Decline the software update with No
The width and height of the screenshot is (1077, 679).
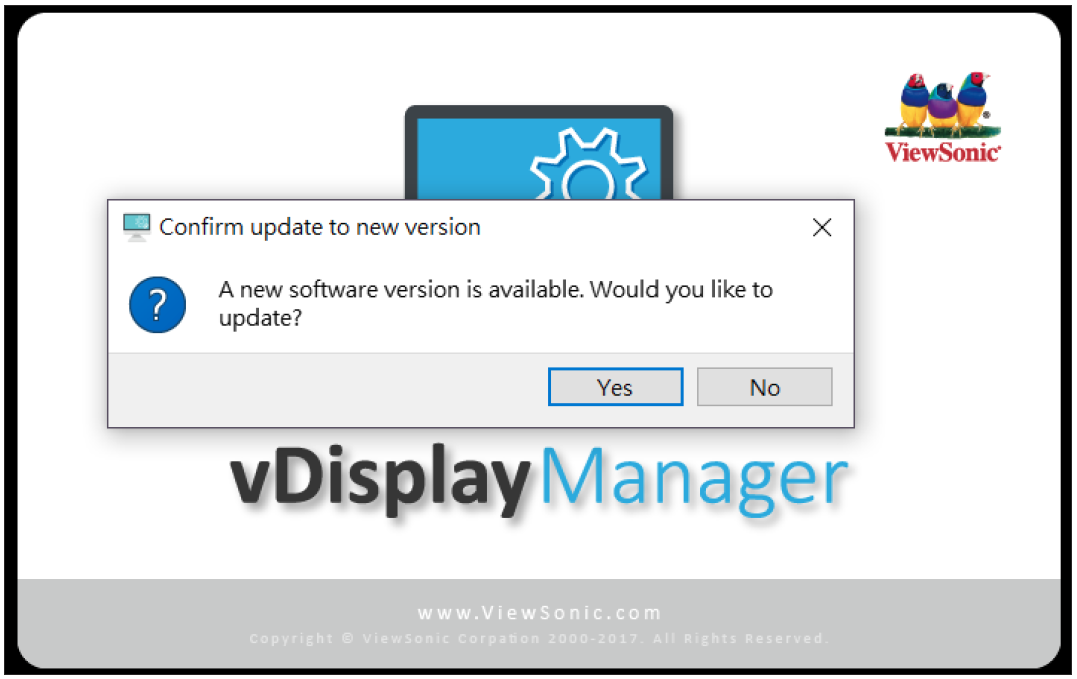pyautogui.click(x=764, y=387)
